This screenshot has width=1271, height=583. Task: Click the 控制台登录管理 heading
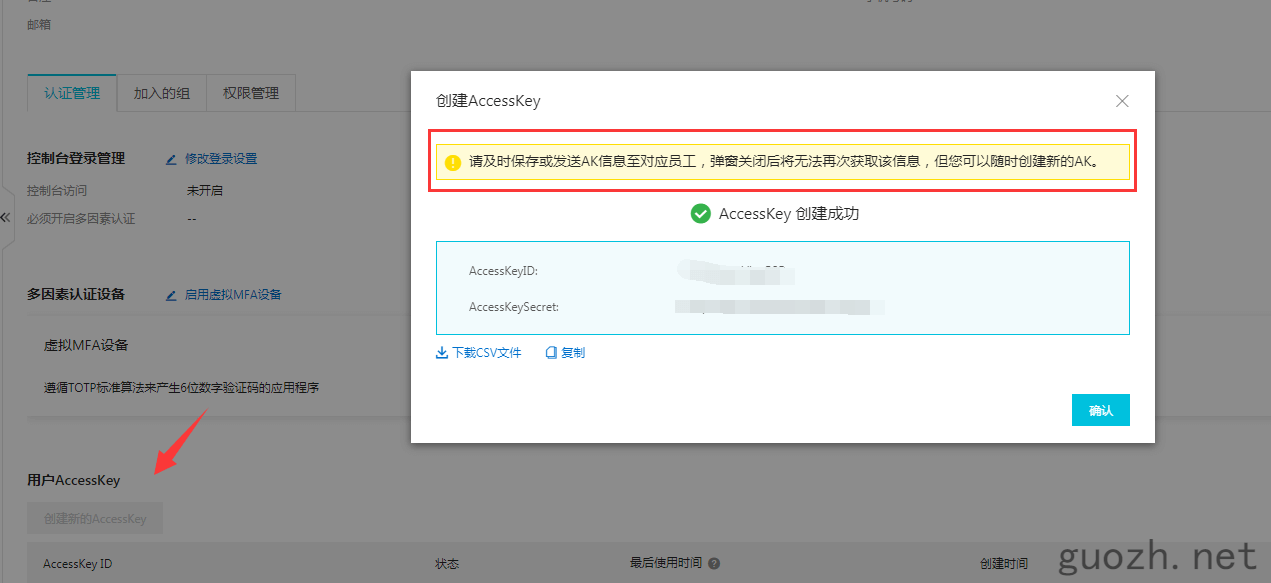[76, 158]
